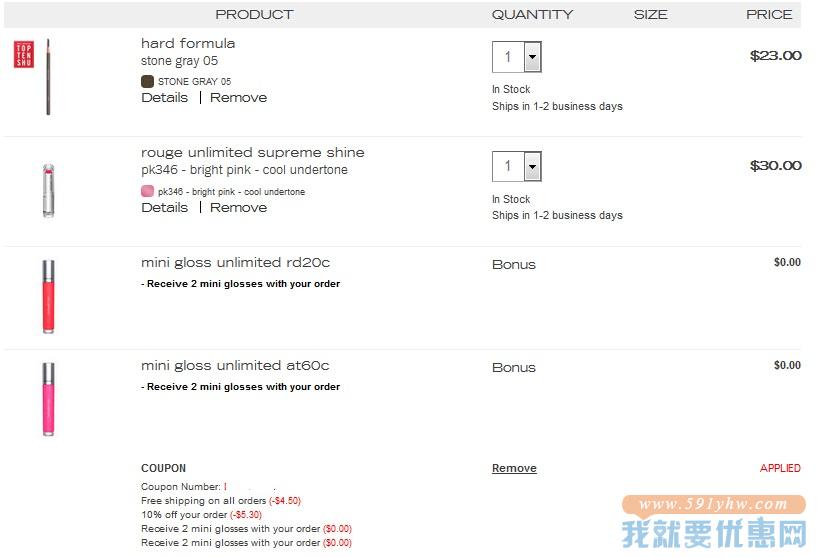Image resolution: width=821 pixels, height=558 pixels.
Task: Open the hard formula product title
Action: point(188,43)
